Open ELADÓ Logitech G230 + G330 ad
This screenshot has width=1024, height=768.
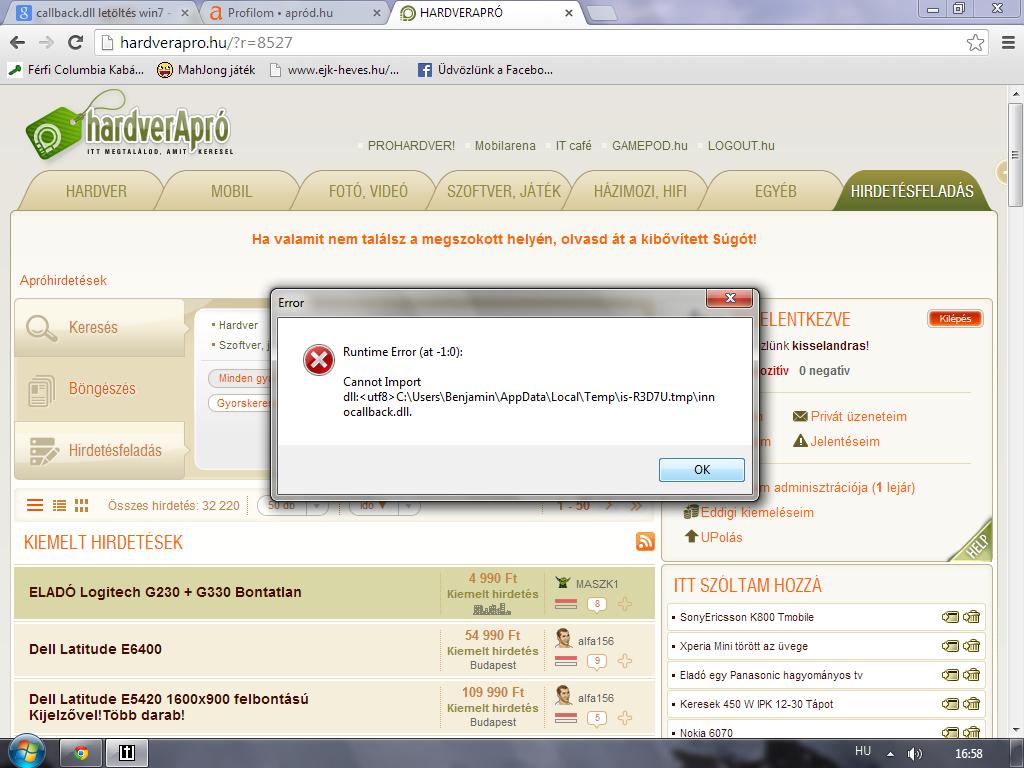[x=165, y=592]
